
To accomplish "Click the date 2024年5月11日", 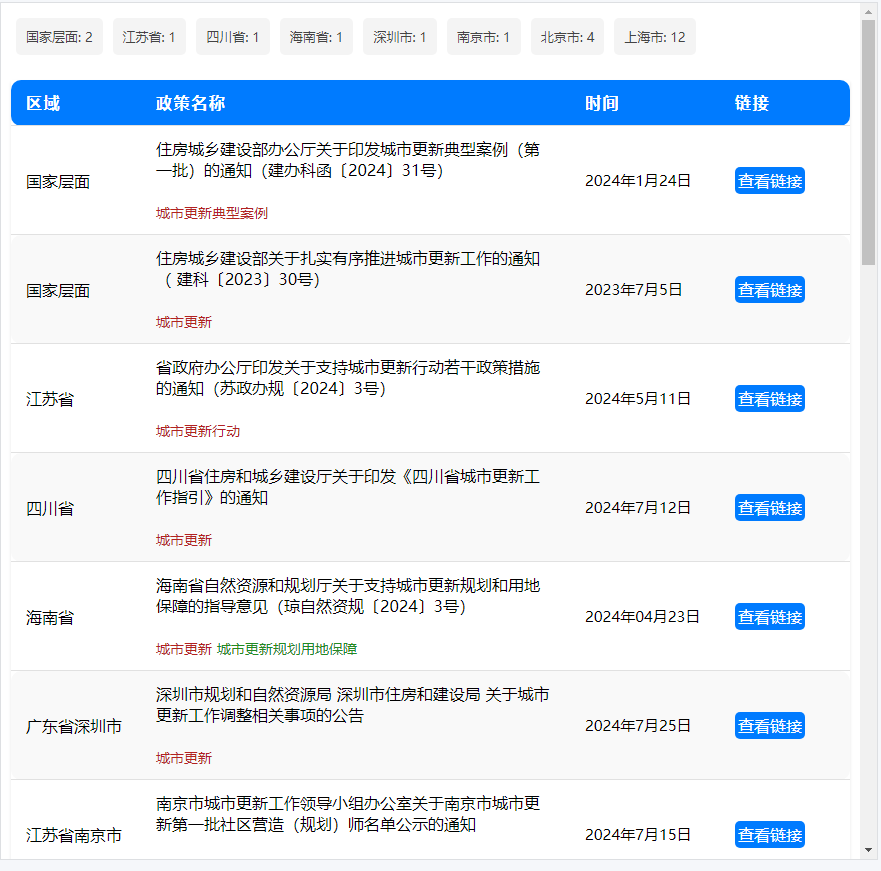I will click(638, 399).
